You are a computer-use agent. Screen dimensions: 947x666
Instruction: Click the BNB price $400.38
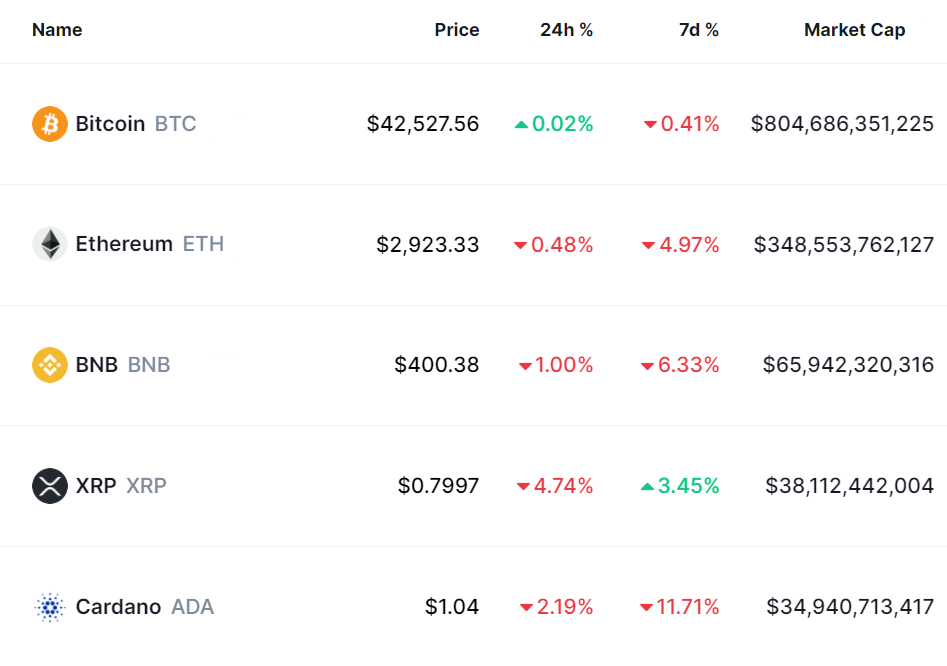click(437, 365)
